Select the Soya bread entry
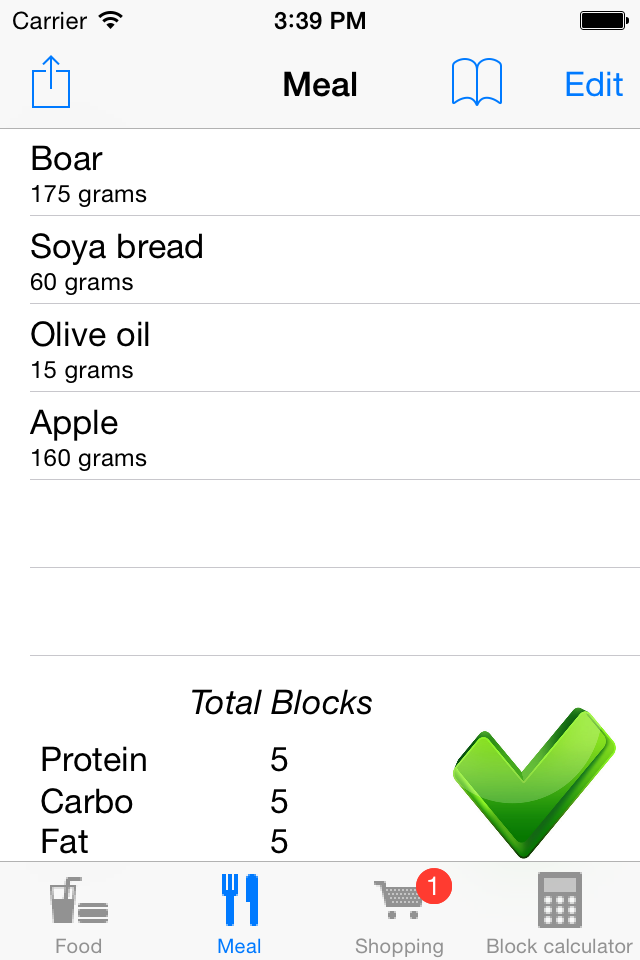Image resolution: width=640 pixels, height=960 pixels. click(x=320, y=260)
